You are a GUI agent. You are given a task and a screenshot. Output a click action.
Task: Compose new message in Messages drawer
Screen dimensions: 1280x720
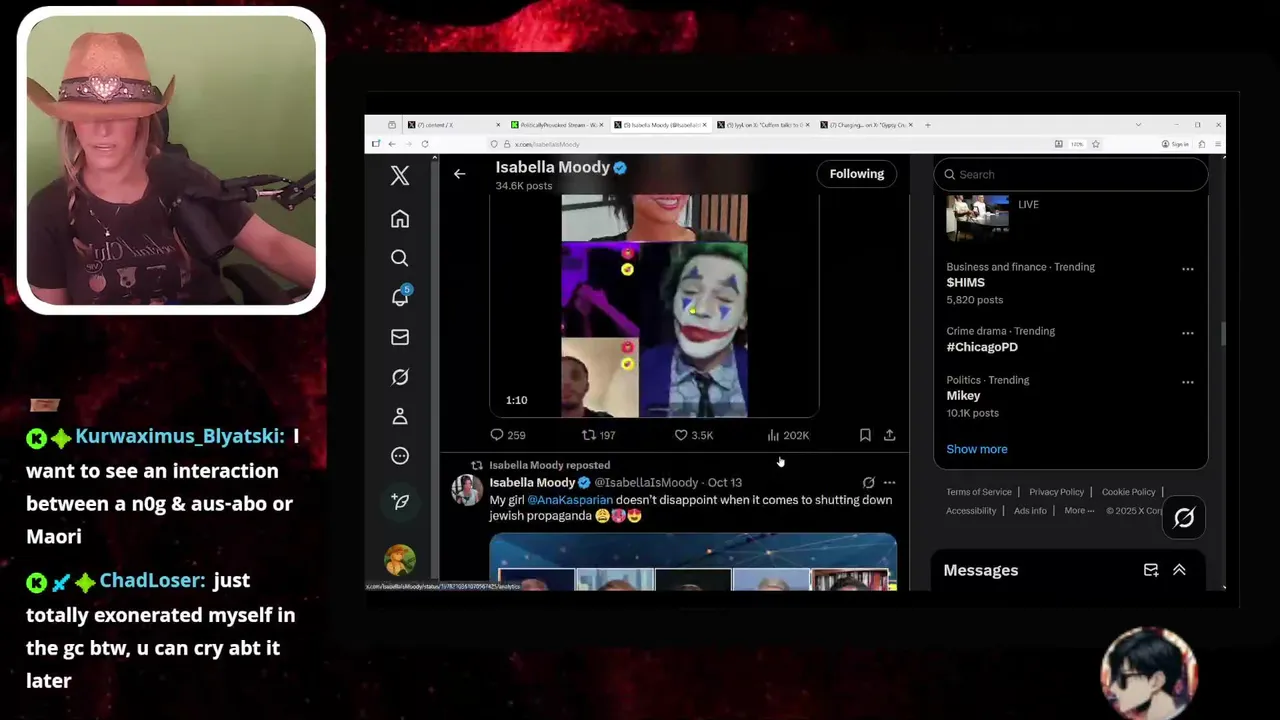tap(1151, 570)
